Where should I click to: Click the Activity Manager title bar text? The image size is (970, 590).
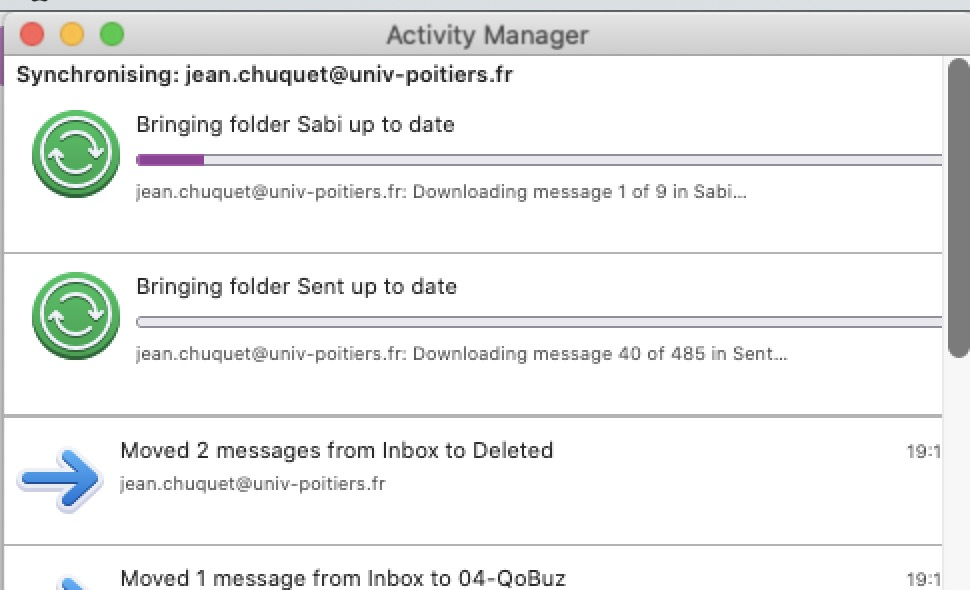[x=487, y=36]
